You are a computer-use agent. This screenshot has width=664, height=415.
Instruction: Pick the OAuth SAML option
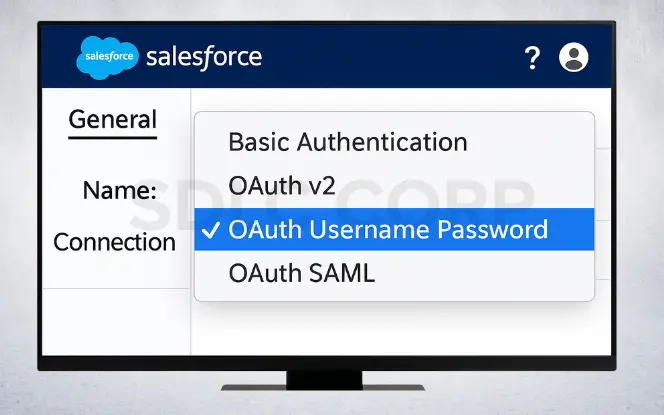point(302,273)
